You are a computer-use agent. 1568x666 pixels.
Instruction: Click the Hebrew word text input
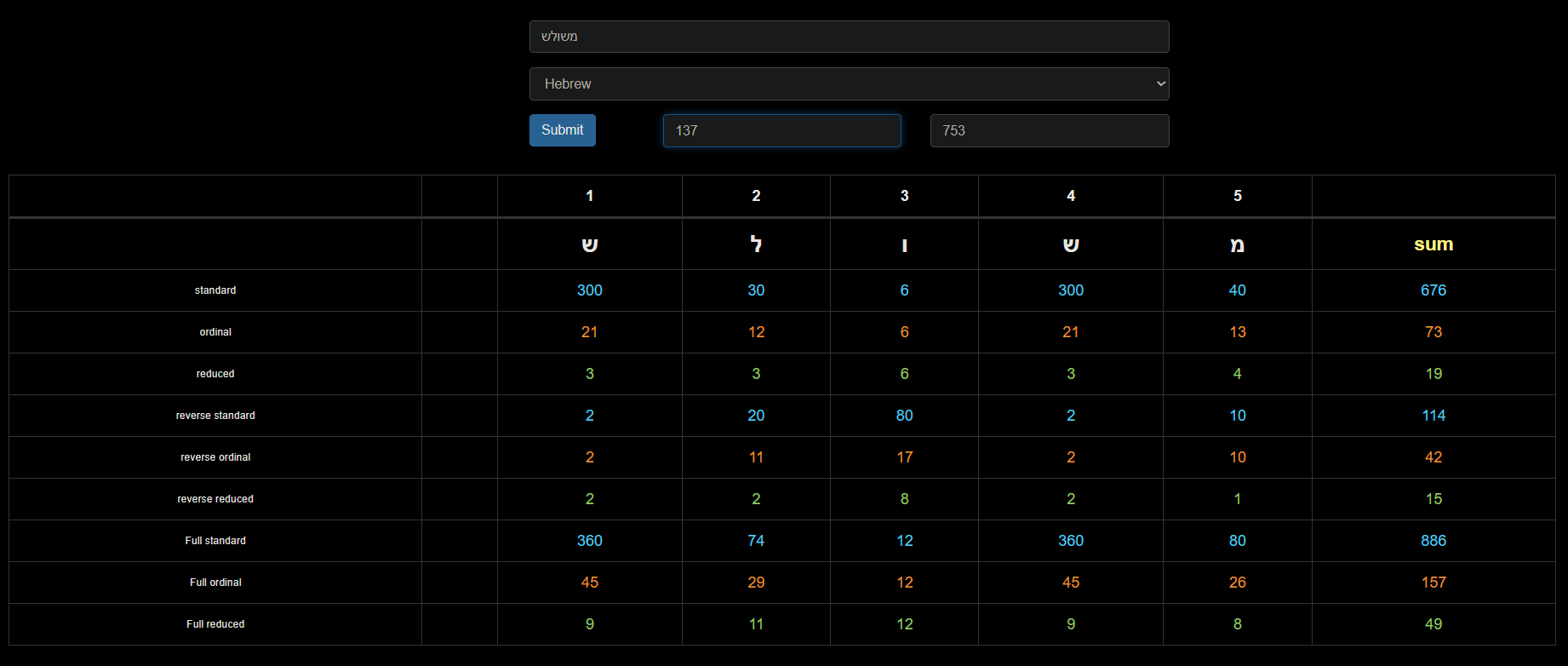849,37
